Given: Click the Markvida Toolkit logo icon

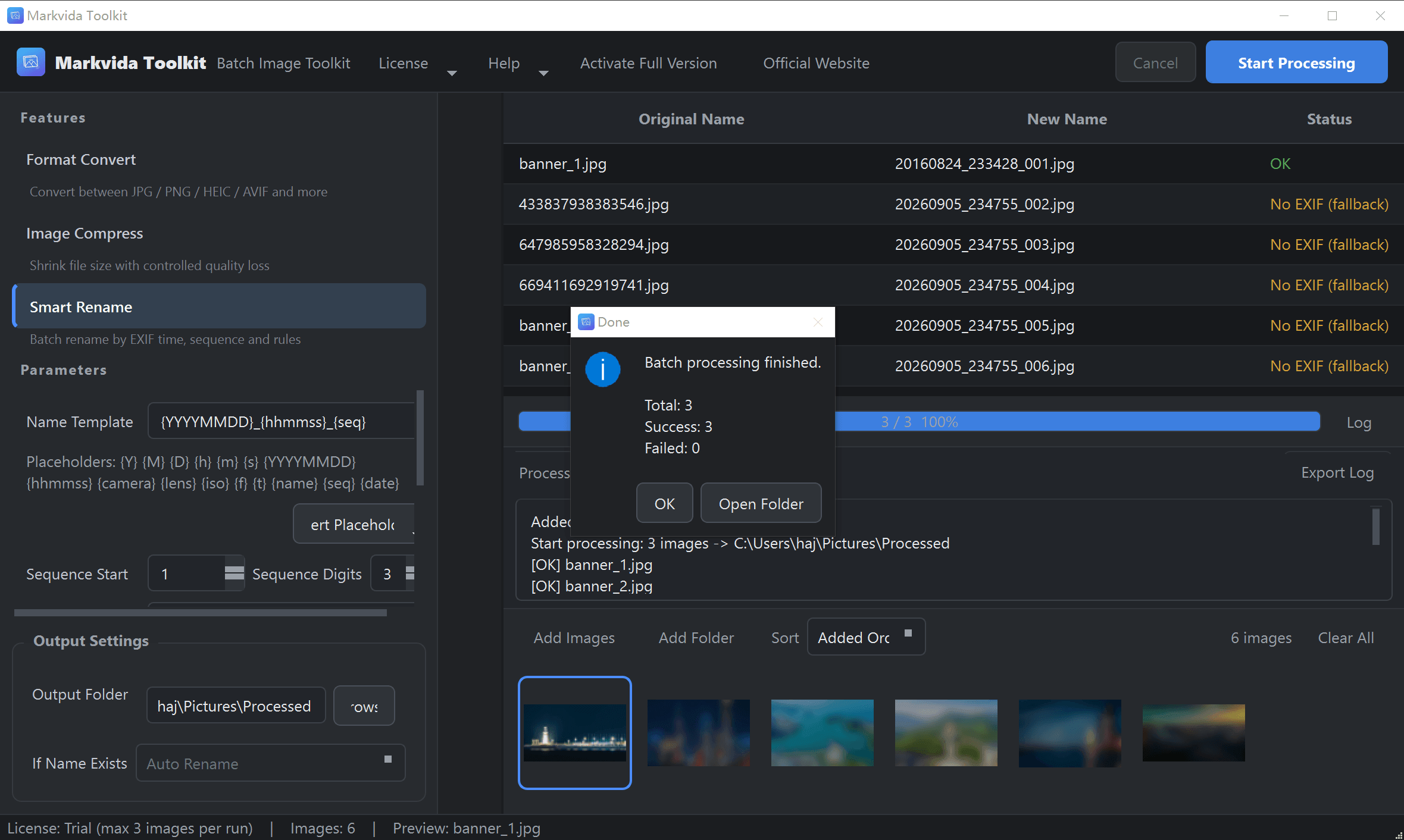Looking at the screenshot, I should [31, 62].
